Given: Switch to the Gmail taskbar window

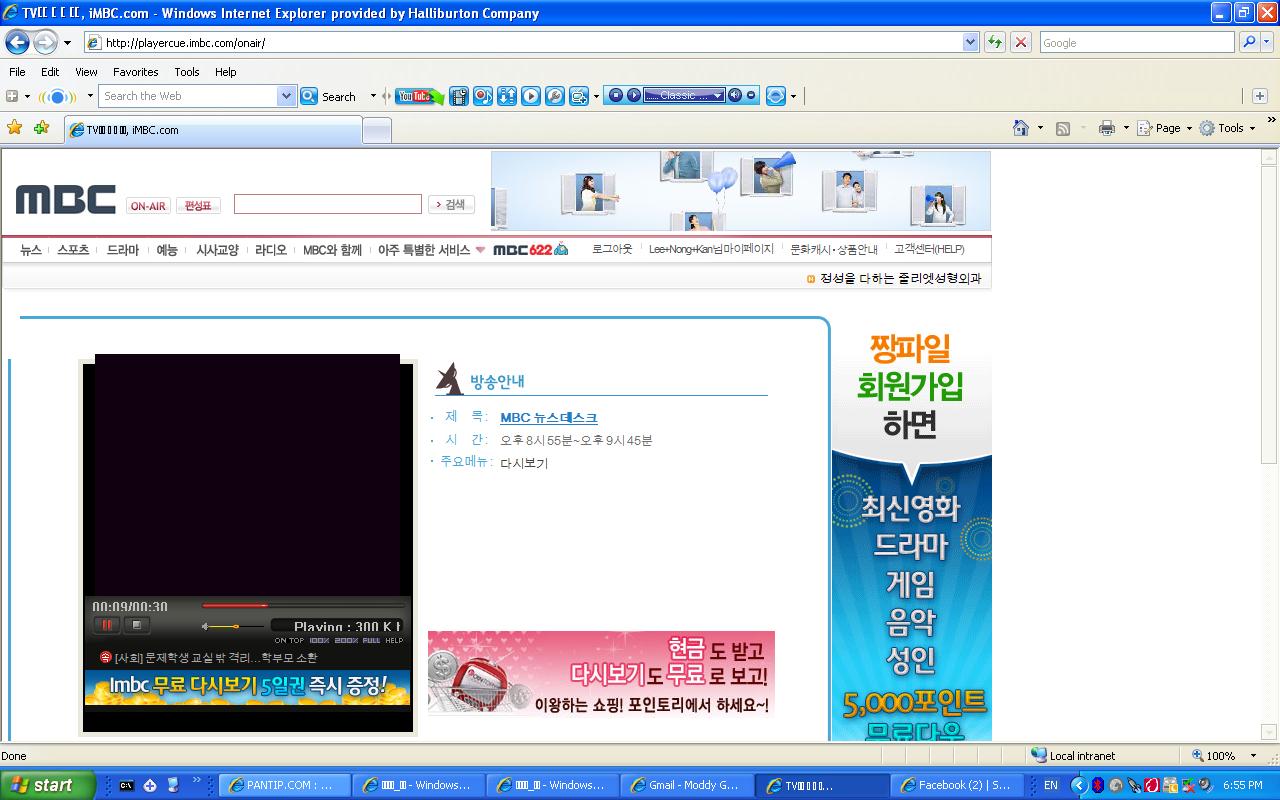Looking at the screenshot, I should click(x=686, y=785).
